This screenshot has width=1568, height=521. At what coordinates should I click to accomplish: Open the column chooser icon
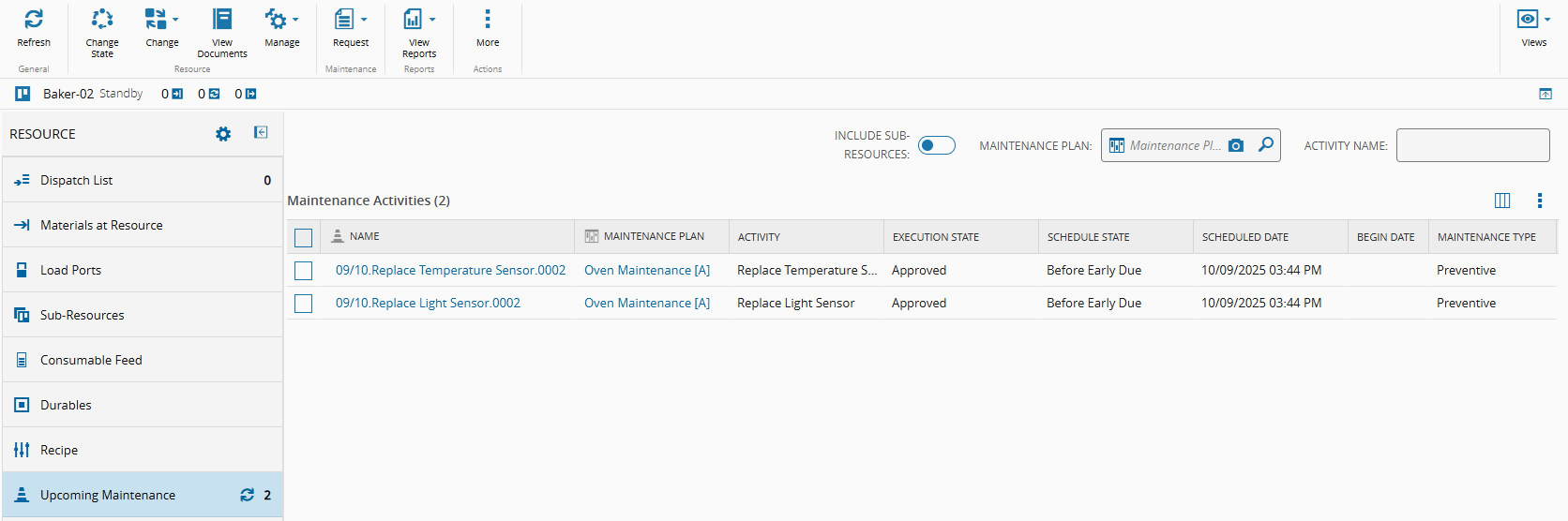[1502, 201]
